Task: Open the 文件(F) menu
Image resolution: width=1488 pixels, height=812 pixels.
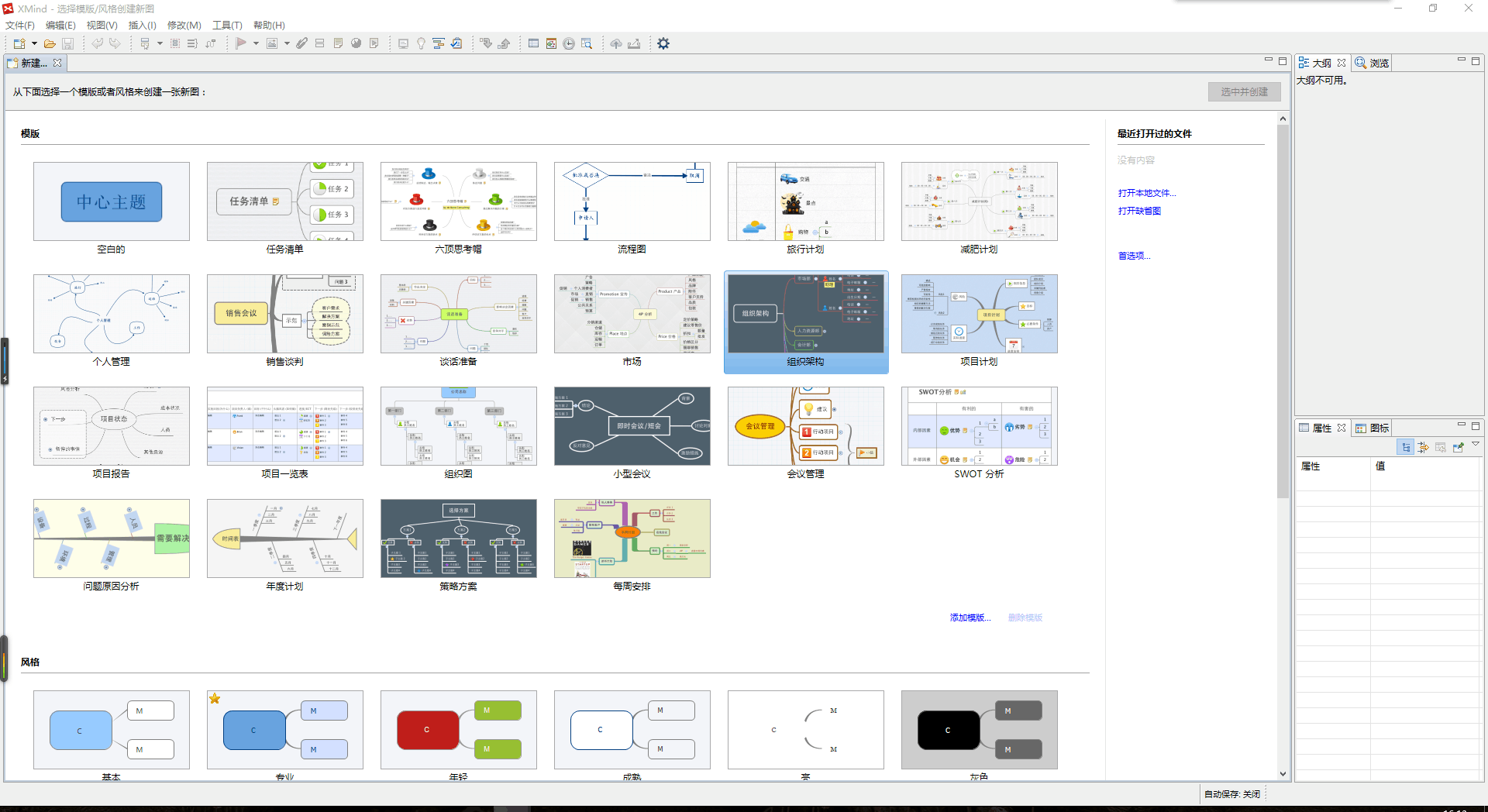Action: pos(20,26)
